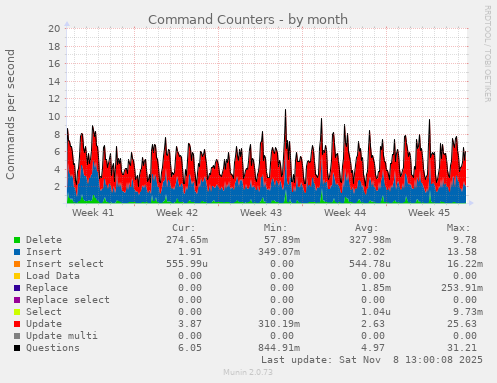The width and height of the screenshot is (497, 383).
Task: Click Delete current value 274.65m
Action: click(187, 240)
